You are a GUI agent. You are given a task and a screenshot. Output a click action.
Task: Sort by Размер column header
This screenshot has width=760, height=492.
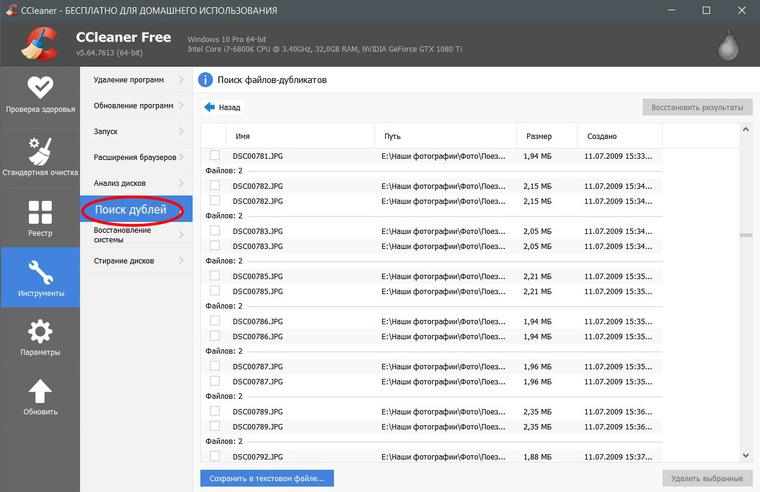coord(547,136)
